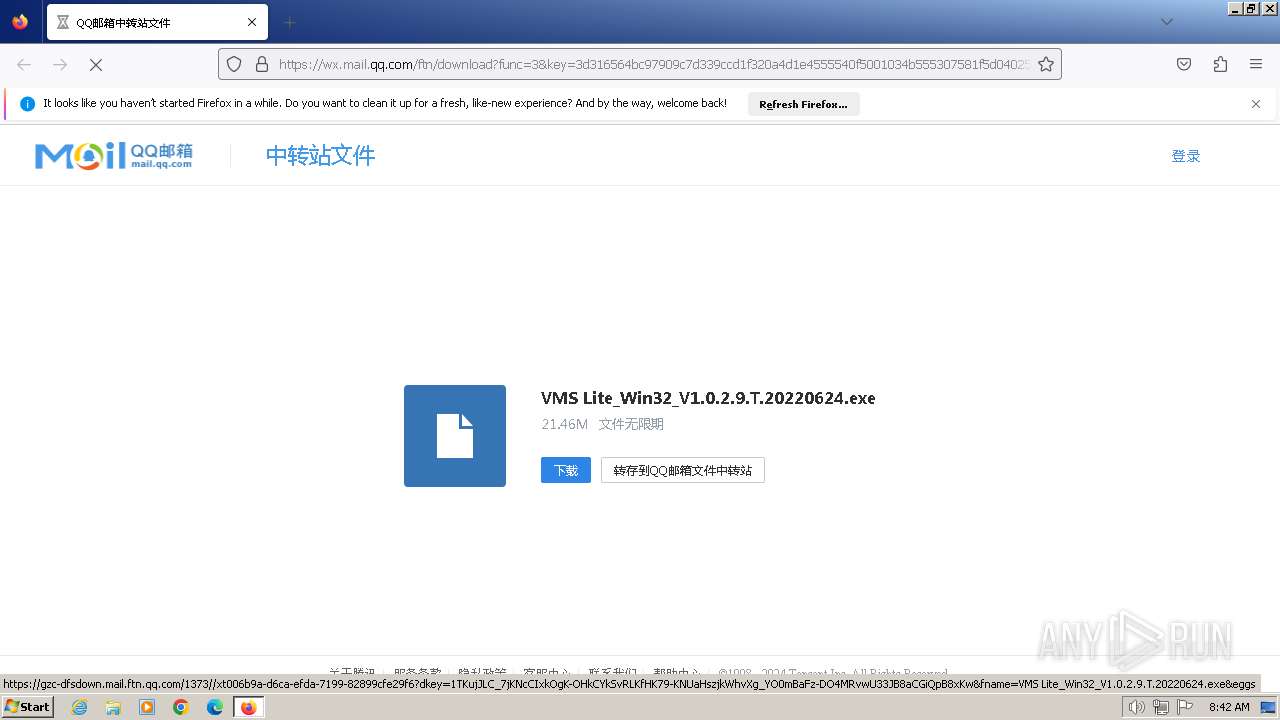Screen dimensions: 1280x720
Task: Open Firefox application hamburger menu
Action: point(1256,64)
